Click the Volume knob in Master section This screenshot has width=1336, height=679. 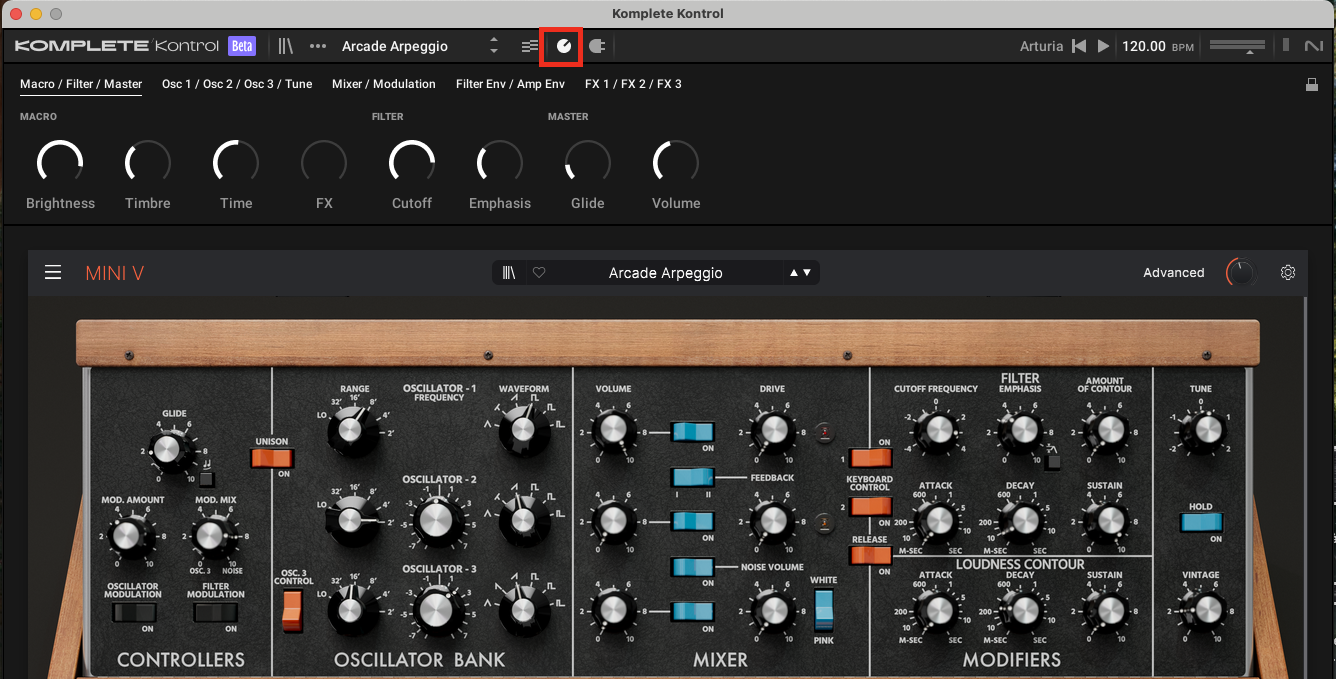676,163
